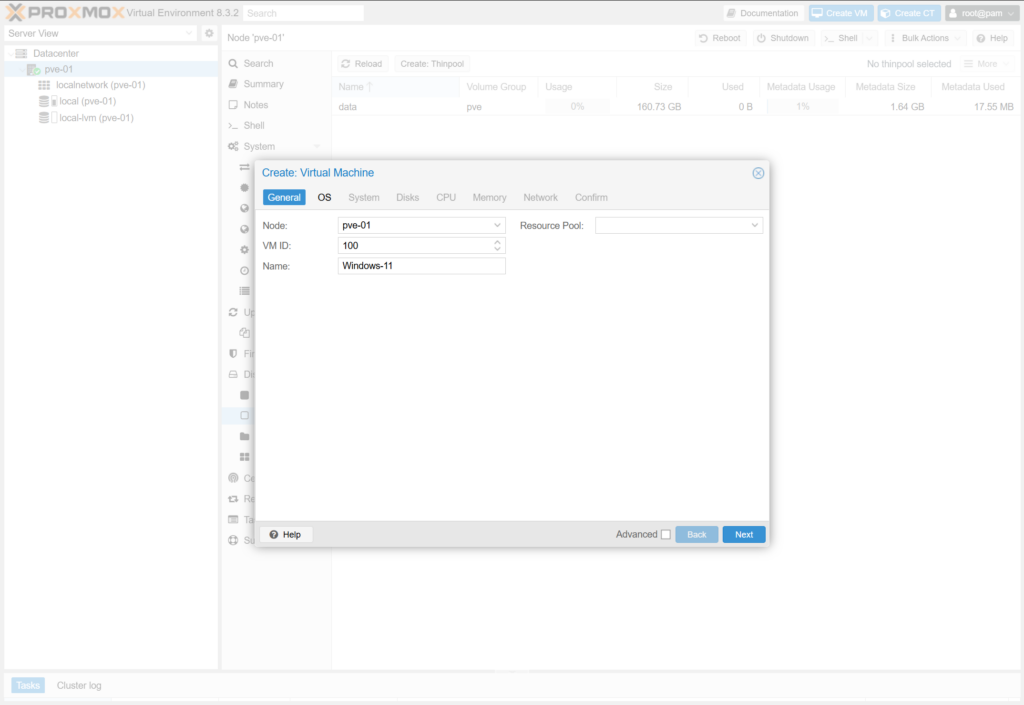Click the Notes item in node menu
The height and width of the screenshot is (705, 1024).
pyautogui.click(x=255, y=105)
